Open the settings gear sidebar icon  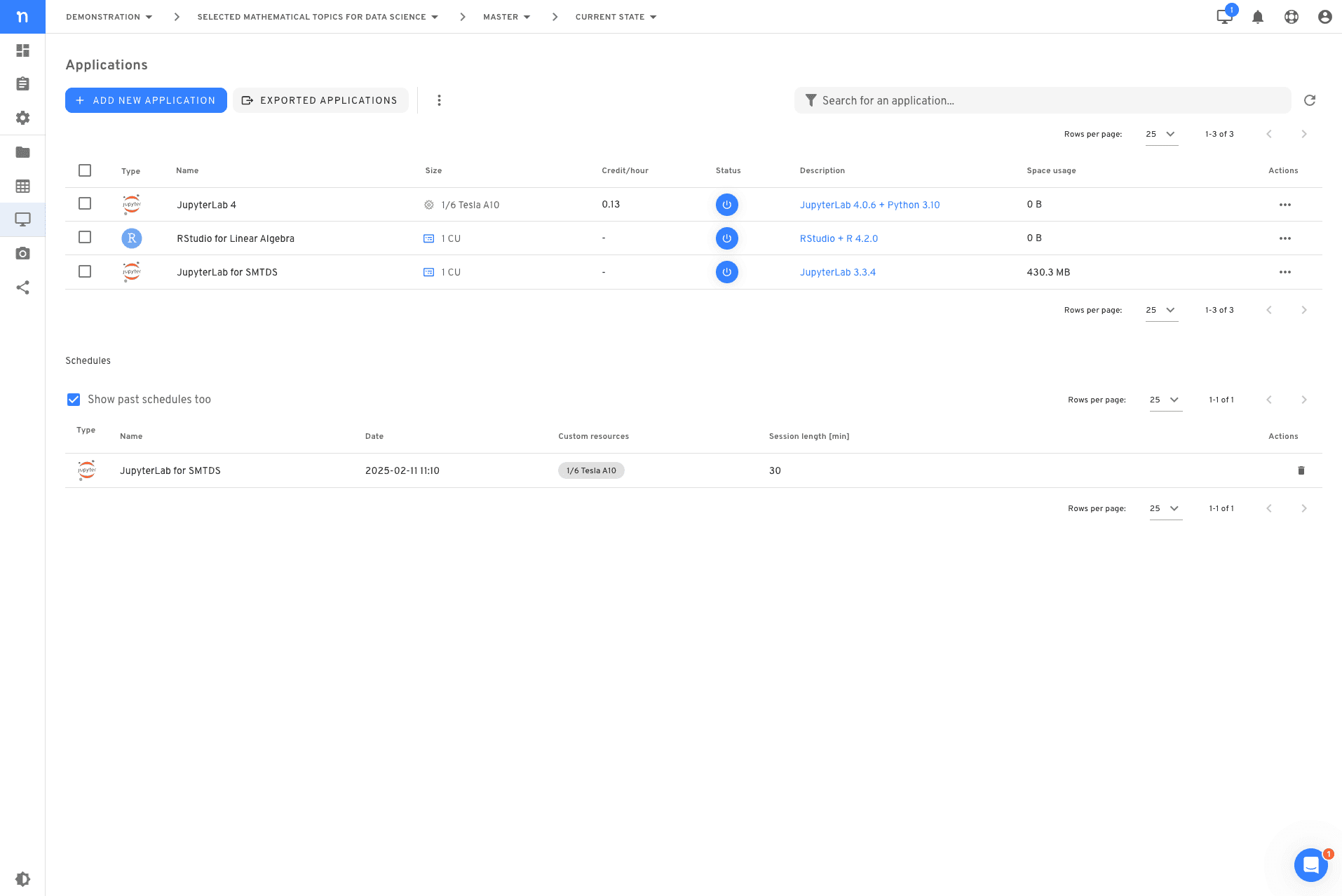(22, 118)
